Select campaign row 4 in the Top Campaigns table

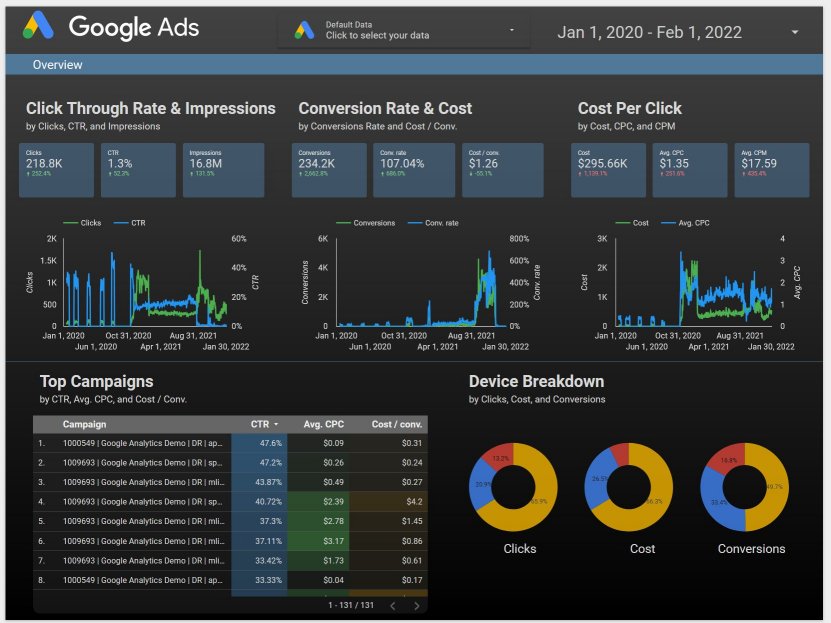click(x=230, y=502)
